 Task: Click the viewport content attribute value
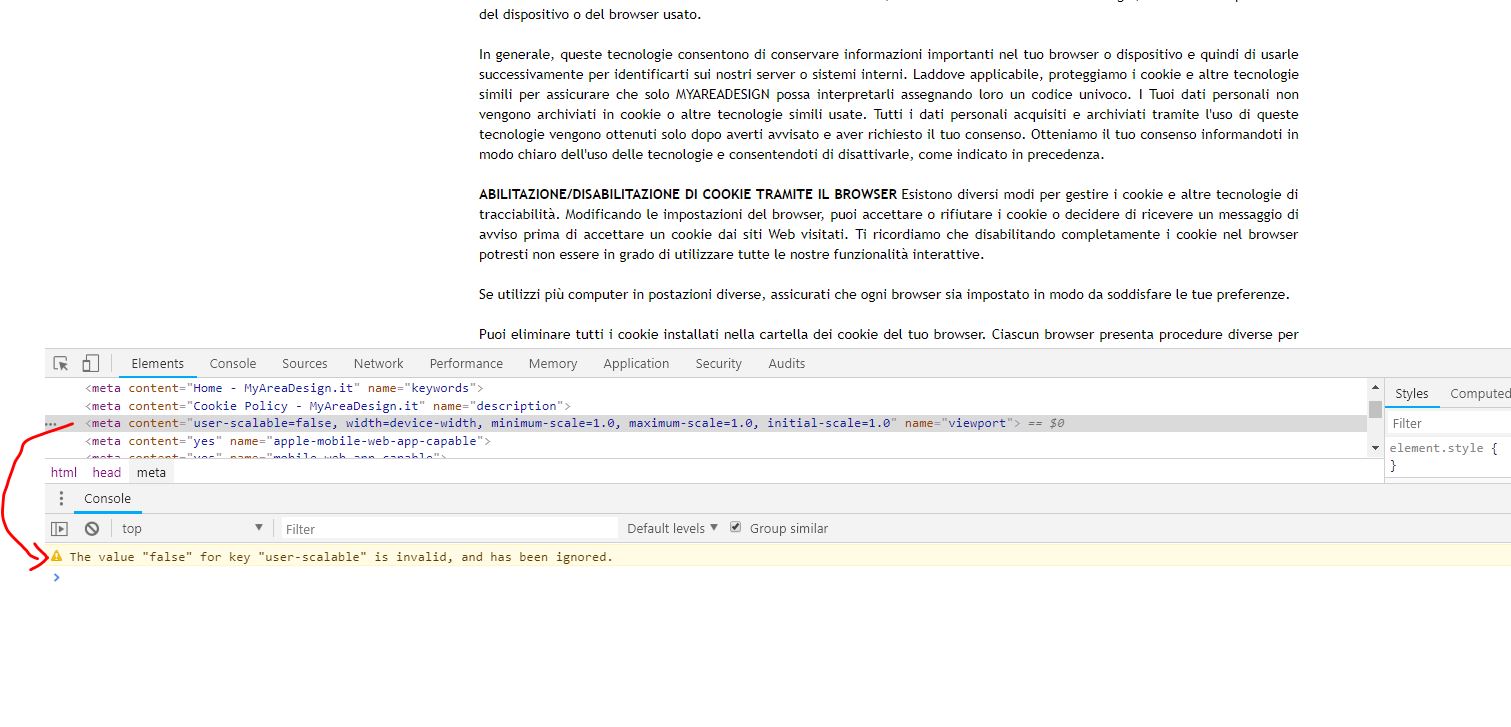tap(544, 424)
